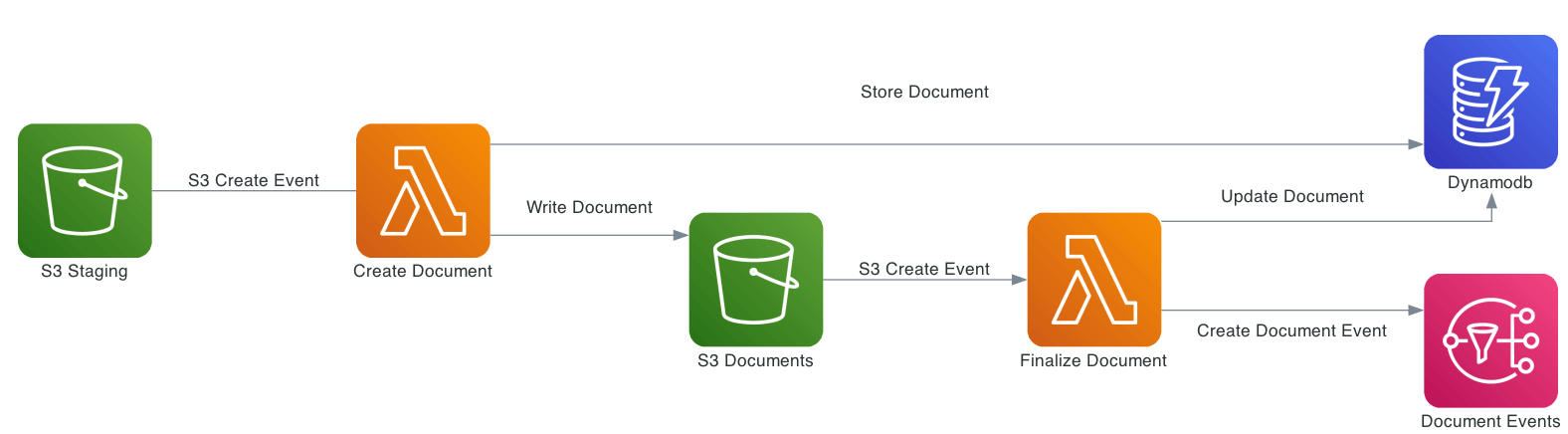Click 'S3 Create Event' label near S3 Staging

click(x=254, y=180)
